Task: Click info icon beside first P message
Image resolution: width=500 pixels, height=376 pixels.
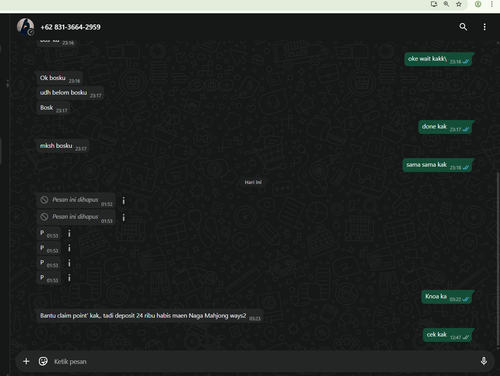Action: [x=69, y=233]
